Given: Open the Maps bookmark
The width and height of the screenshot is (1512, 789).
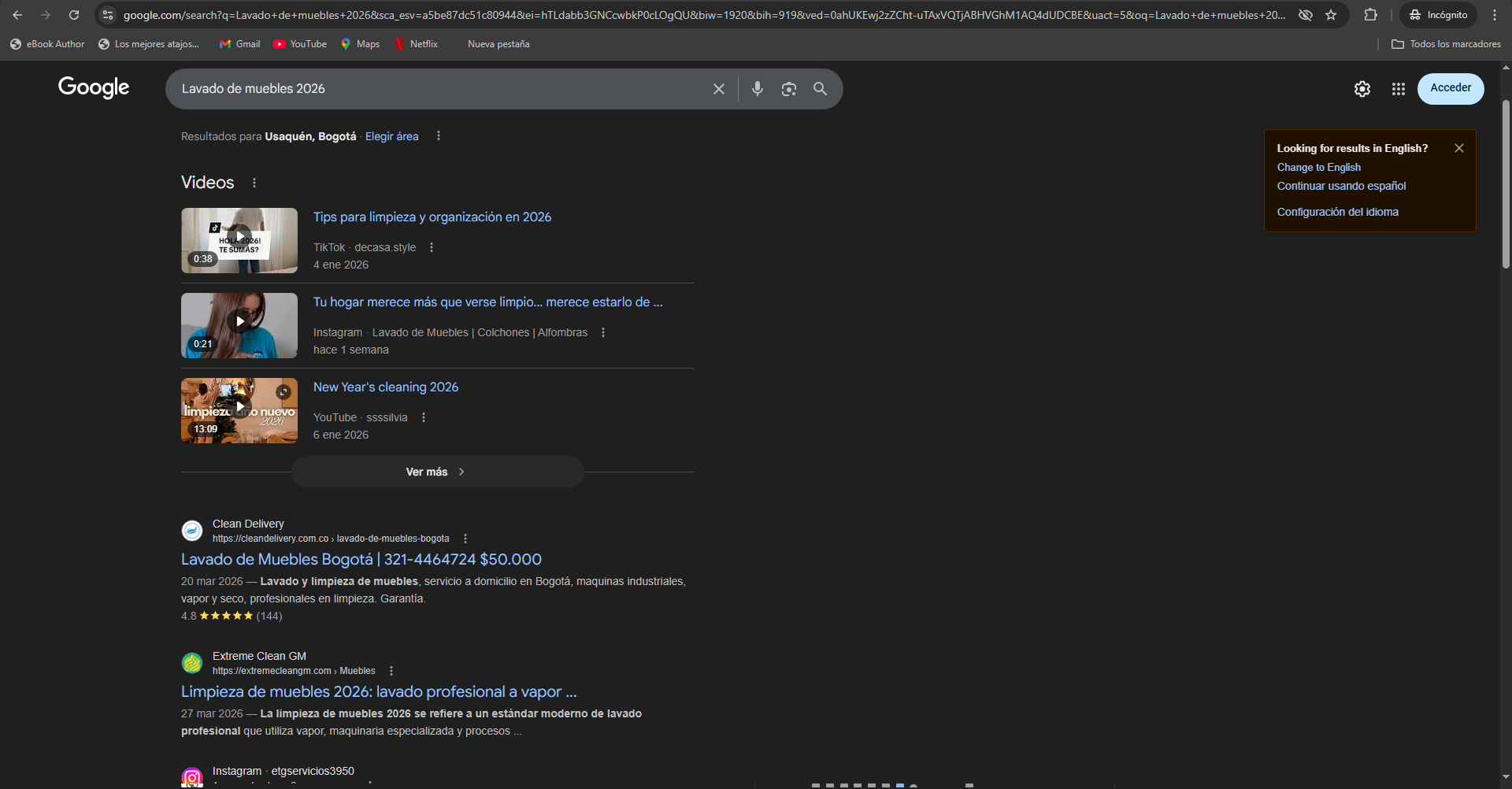Looking at the screenshot, I should (360, 44).
